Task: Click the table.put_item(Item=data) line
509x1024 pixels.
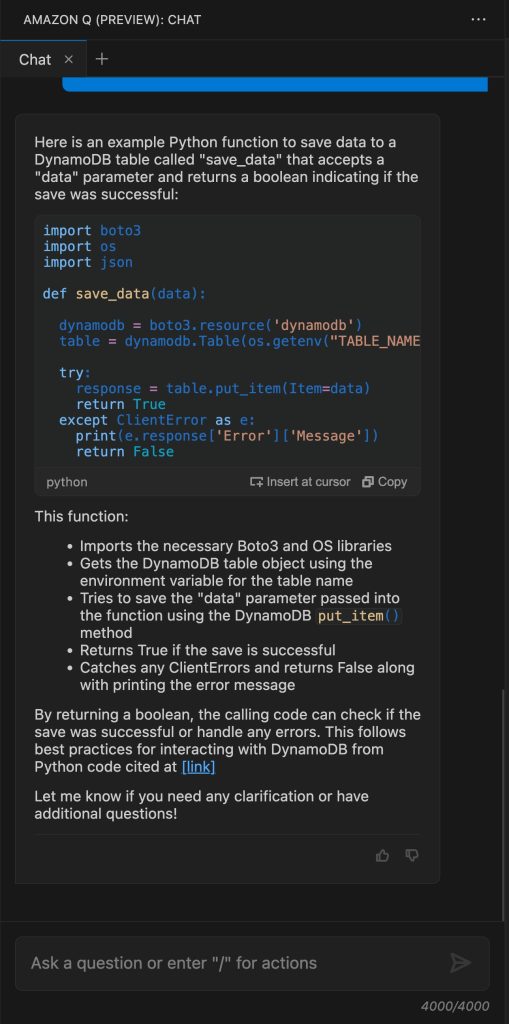Action: 223,389
